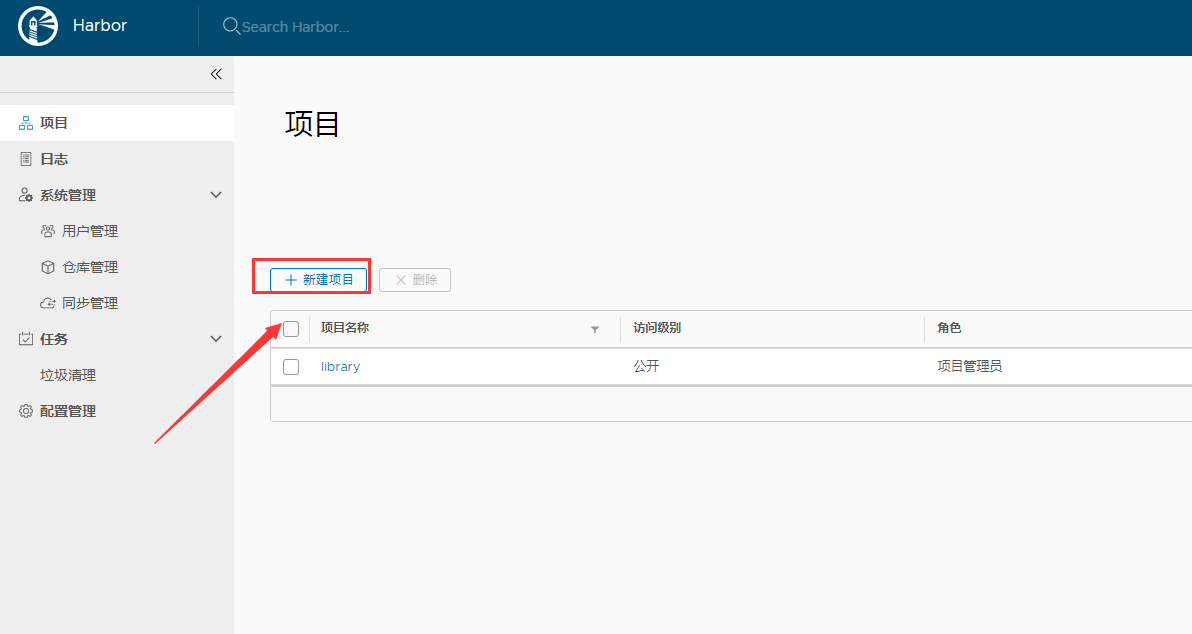
Task: Click the 任务 calendar icon
Action: pyautogui.click(x=26, y=339)
